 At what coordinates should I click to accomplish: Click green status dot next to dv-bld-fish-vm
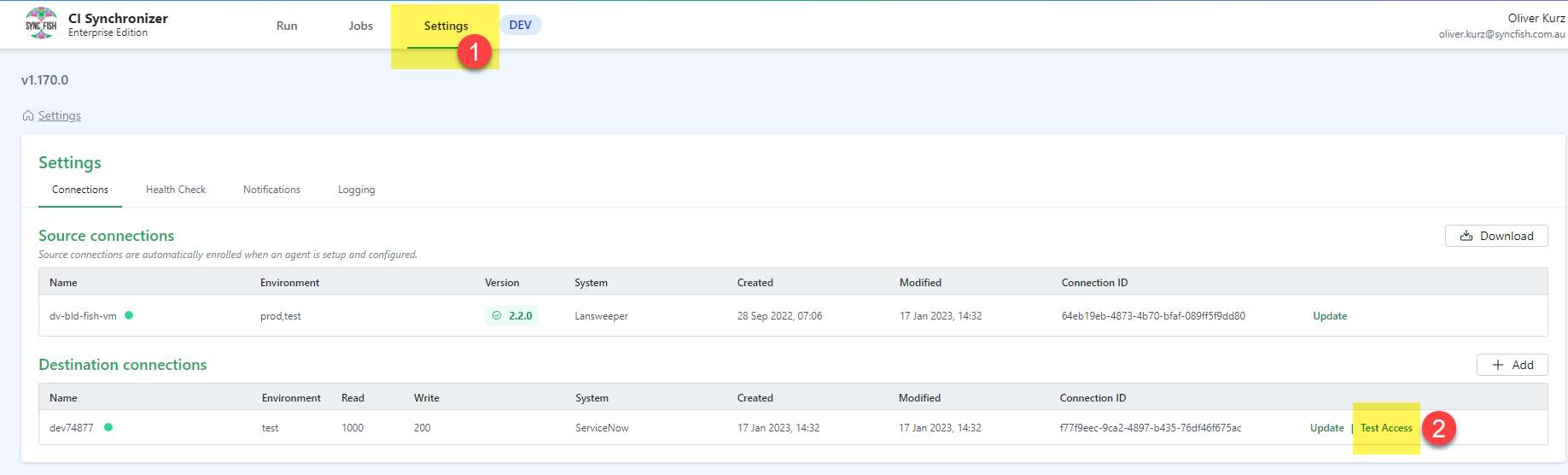tap(129, 315)
